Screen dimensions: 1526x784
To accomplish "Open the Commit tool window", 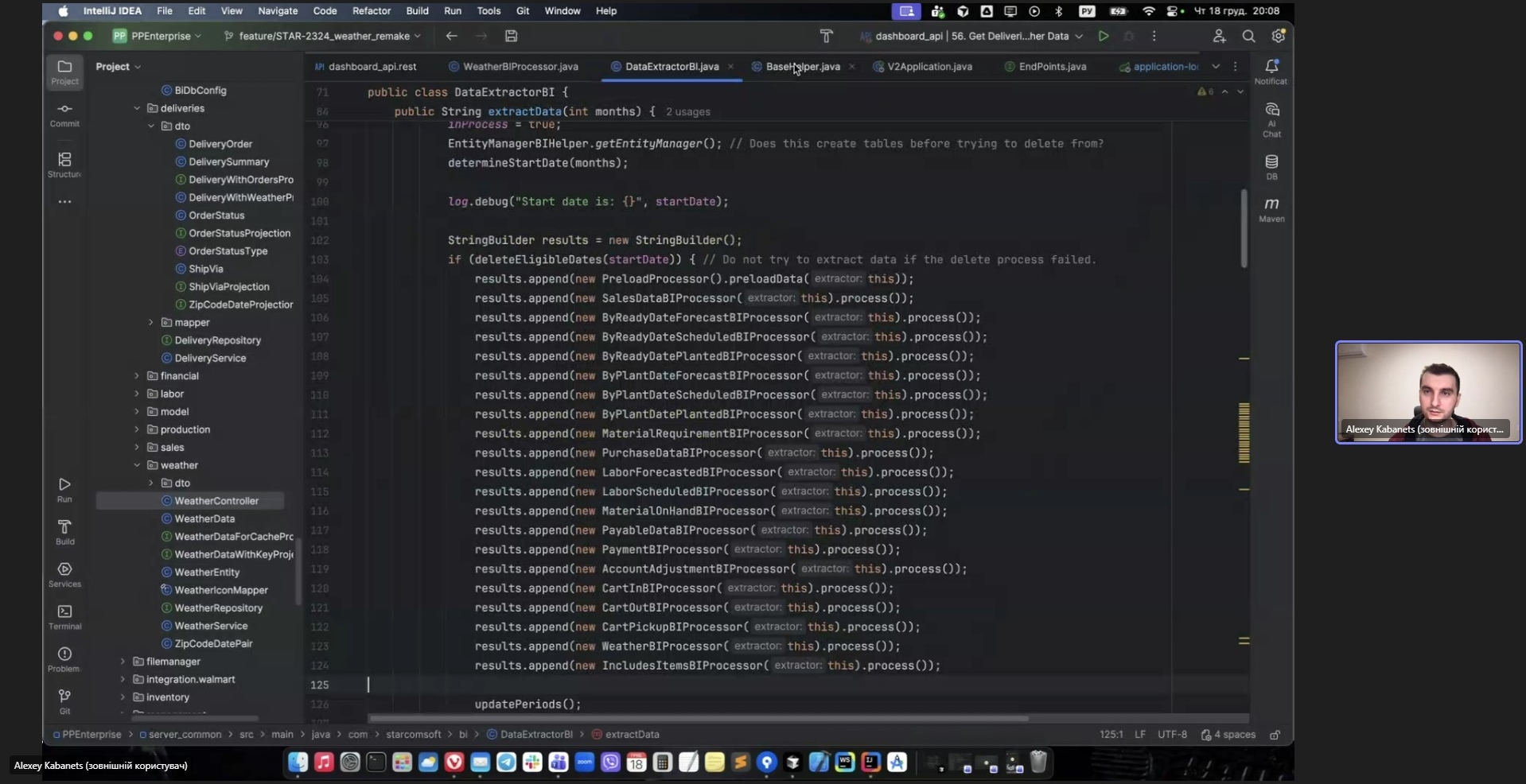I will tap(64, 114).
